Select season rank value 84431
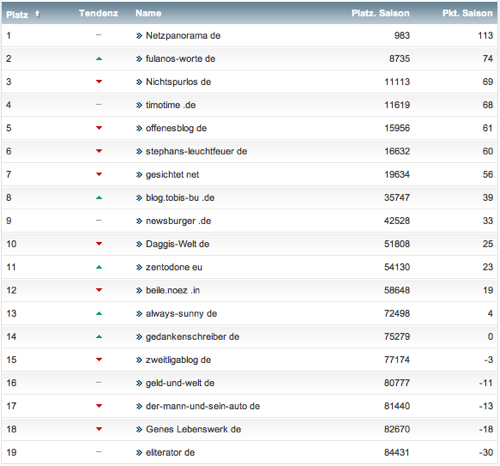The height and width of the screenshot is (466, 500). tap(397, 452)
